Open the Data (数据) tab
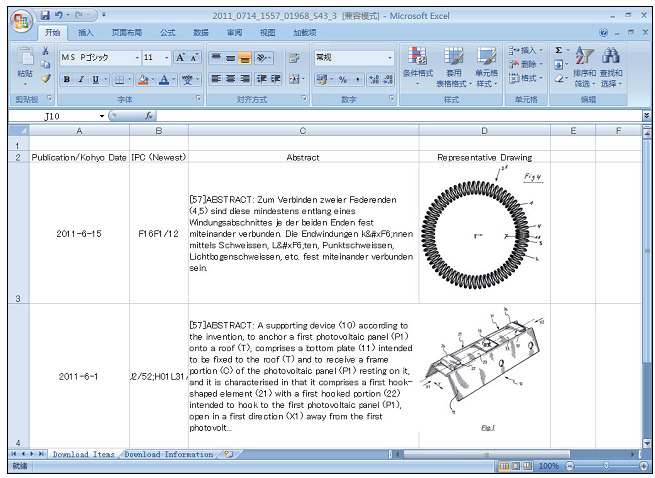 (x=201, y=33)
